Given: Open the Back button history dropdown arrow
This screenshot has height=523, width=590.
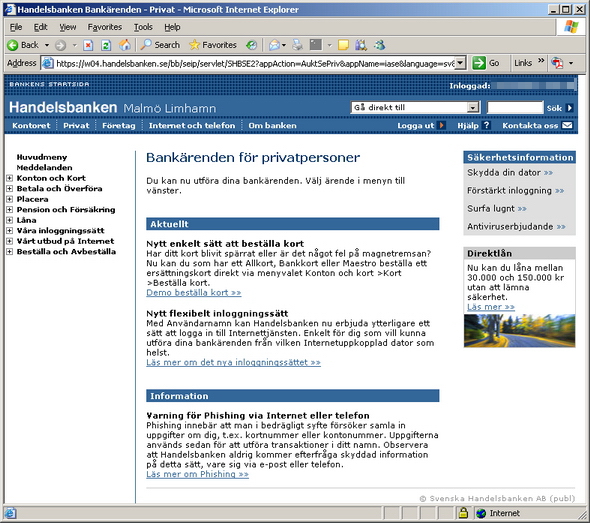Looking at the screenshot, I should click(x=47, y=45).
